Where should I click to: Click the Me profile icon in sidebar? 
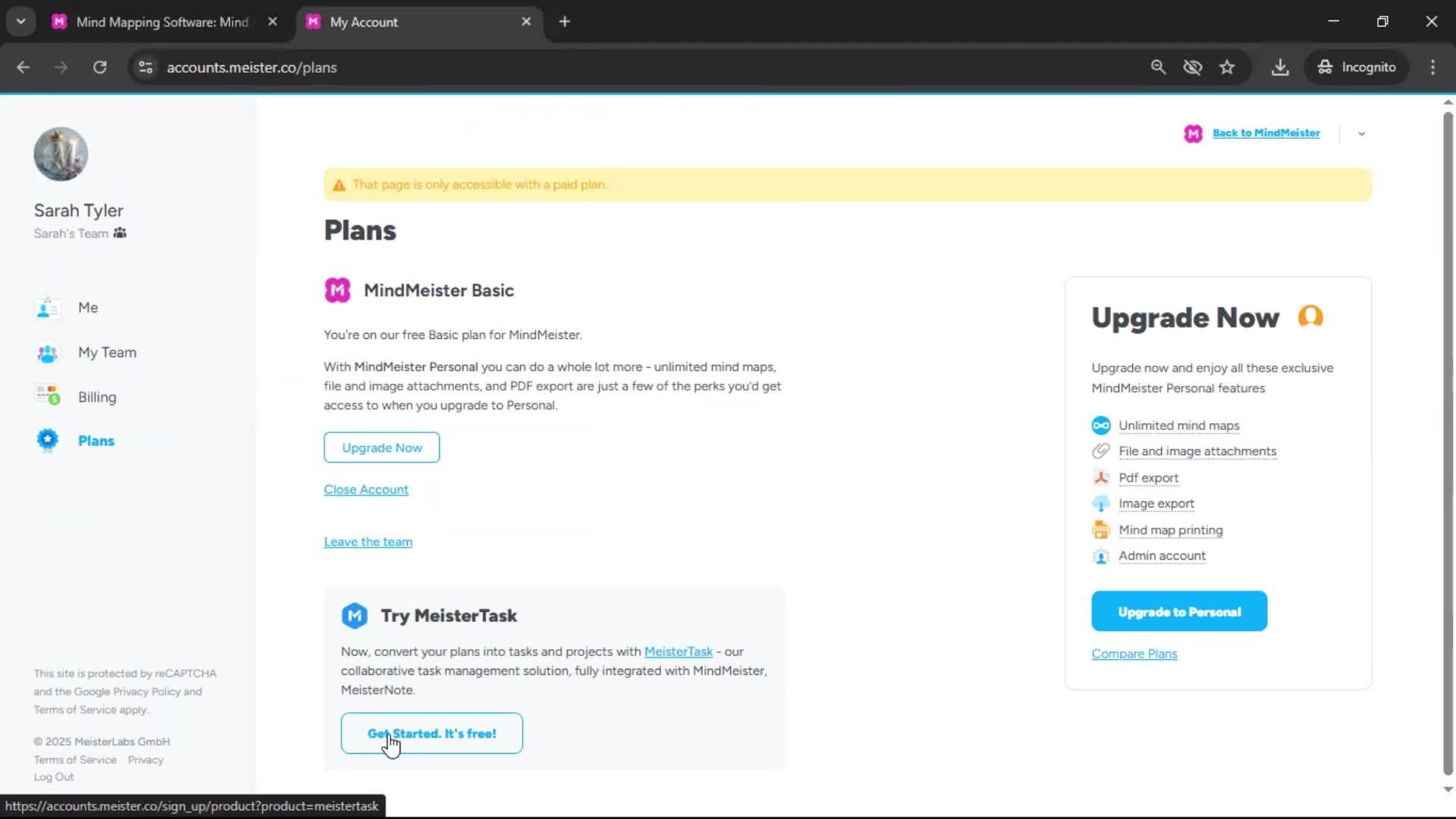point(47,308)
